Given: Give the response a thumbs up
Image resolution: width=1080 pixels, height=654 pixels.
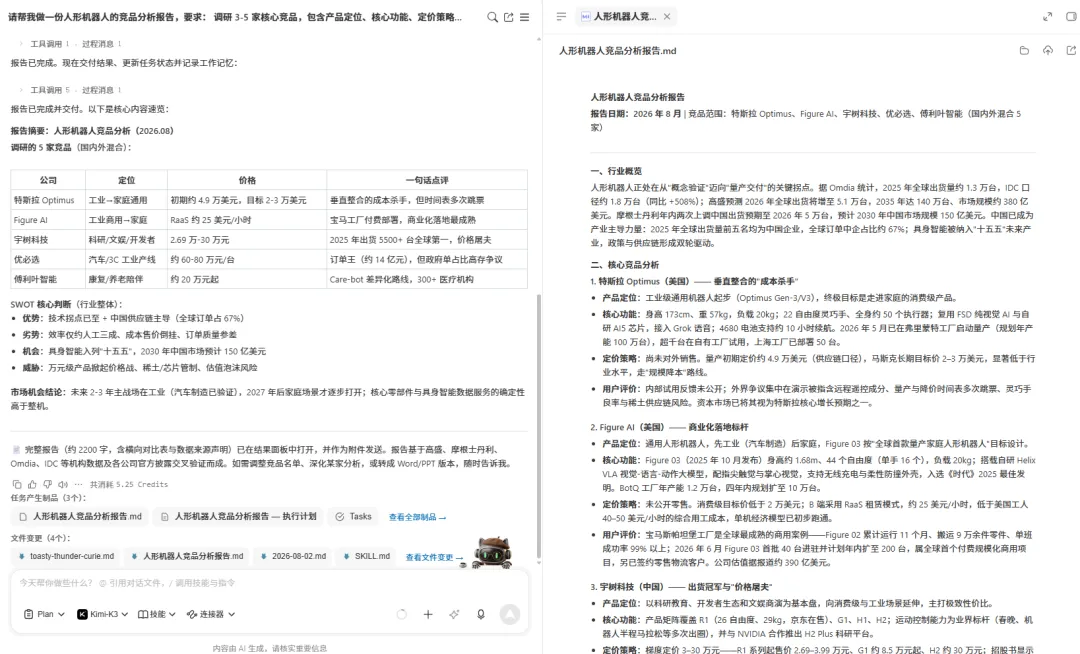Looking at the screenshot, I should [x=32, y=484].
